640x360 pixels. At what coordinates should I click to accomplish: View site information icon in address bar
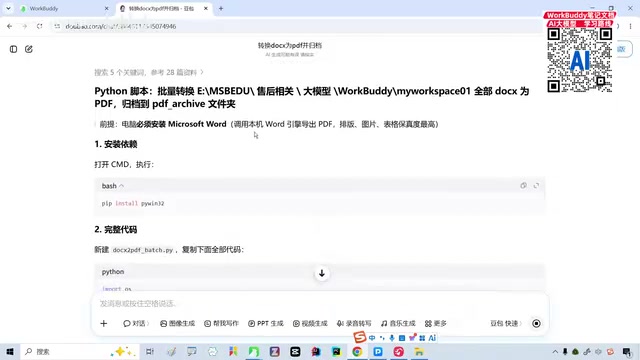[57, 26]
